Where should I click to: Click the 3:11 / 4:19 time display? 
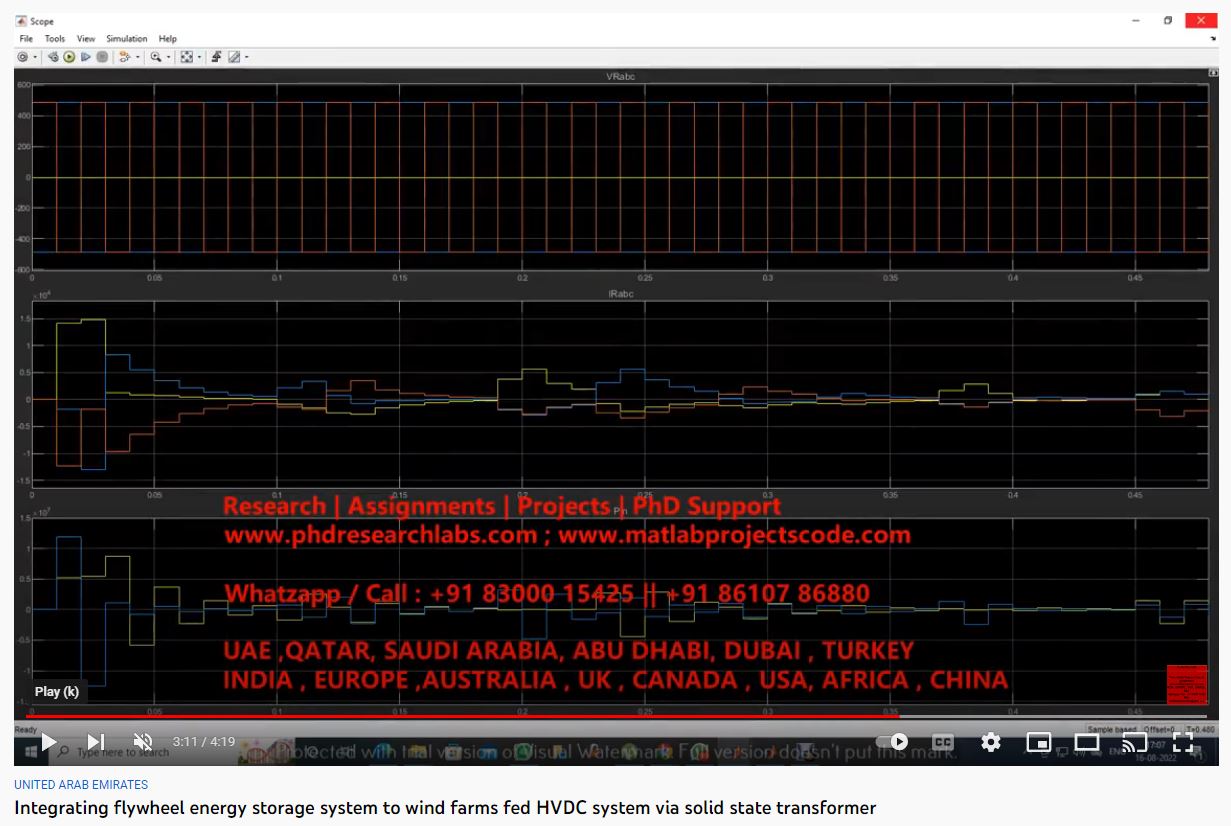tap(204, 742)
